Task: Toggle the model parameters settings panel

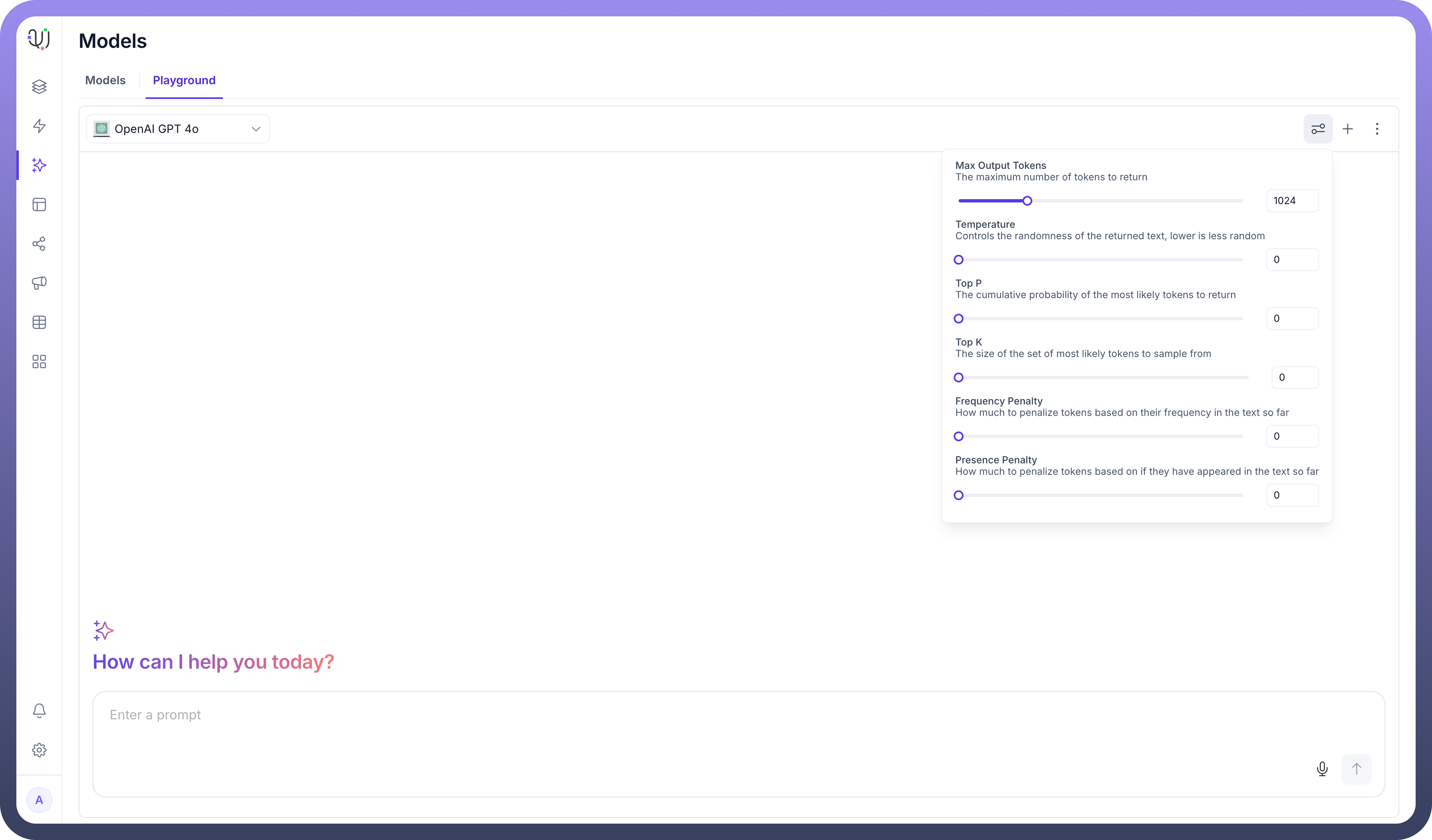Action: point(1318,129)
